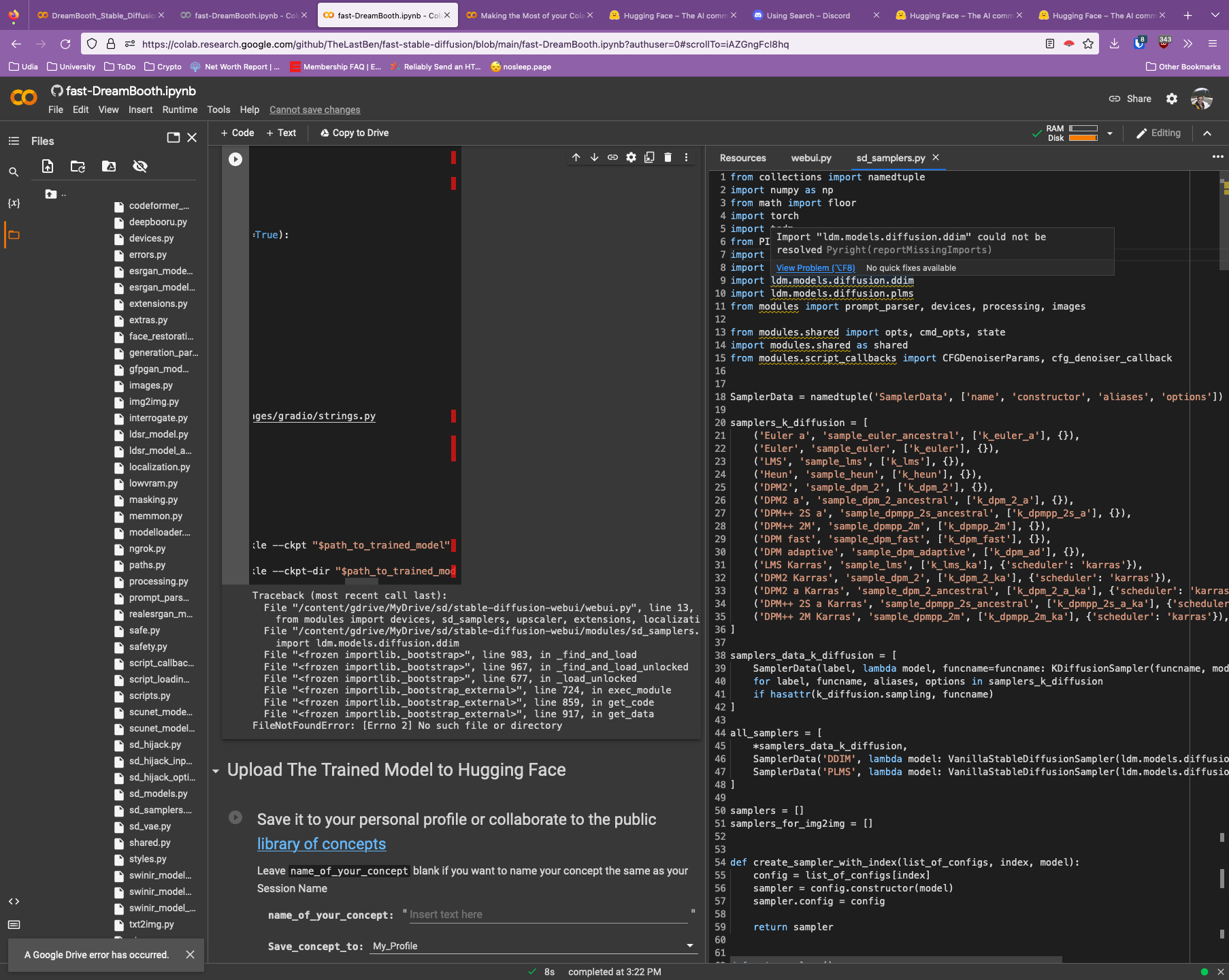Collapse the Upload Trained Model section

(x=216, y=771)
